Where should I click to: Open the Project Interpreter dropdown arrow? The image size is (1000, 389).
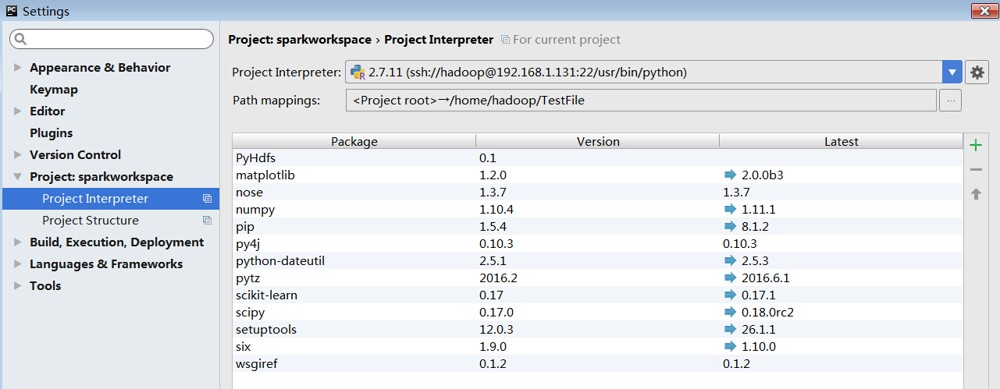coord(952,73)
